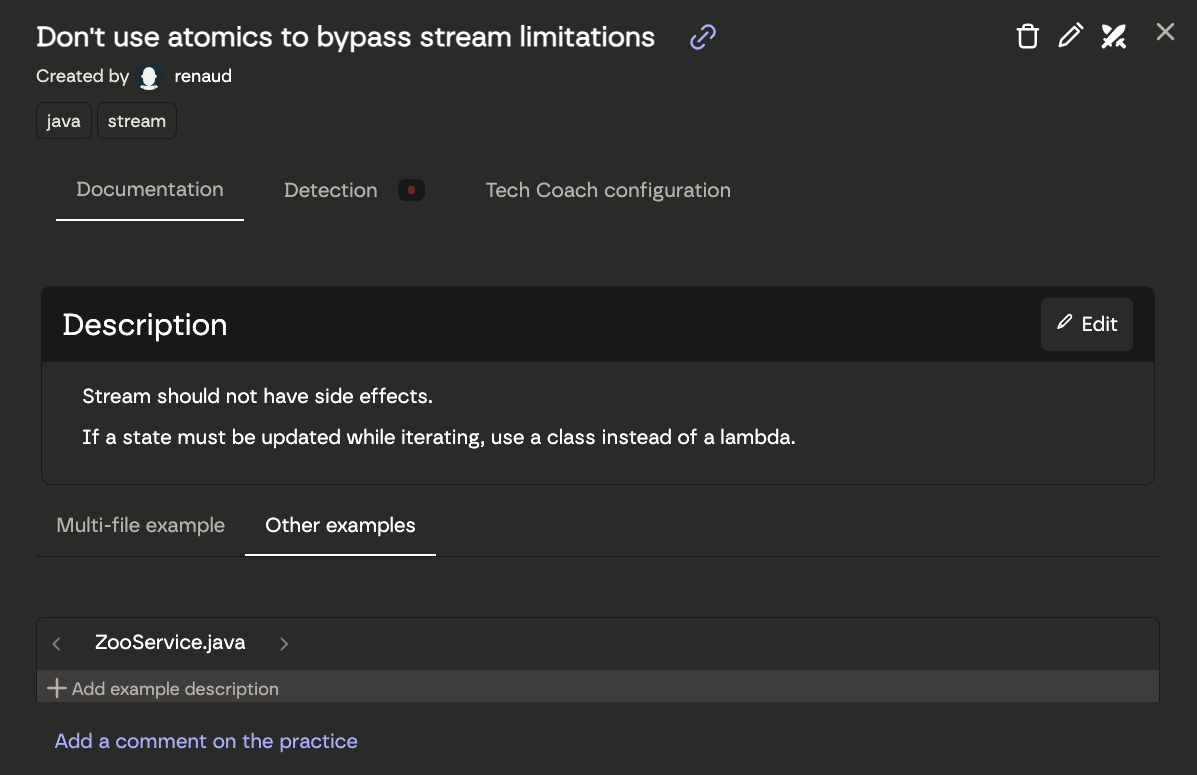Add an example description
This screenshot has height=775, width=1197.
[164, 688]
